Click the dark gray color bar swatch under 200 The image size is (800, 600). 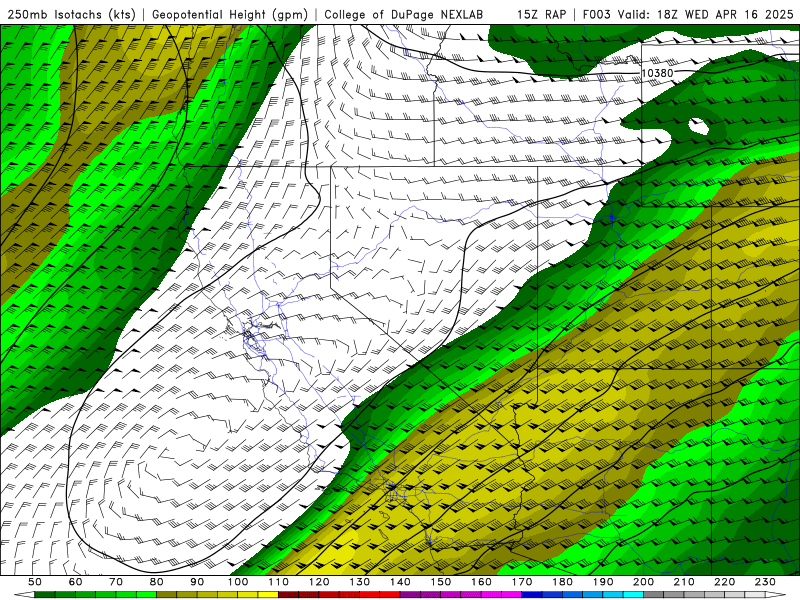point(654,595)
